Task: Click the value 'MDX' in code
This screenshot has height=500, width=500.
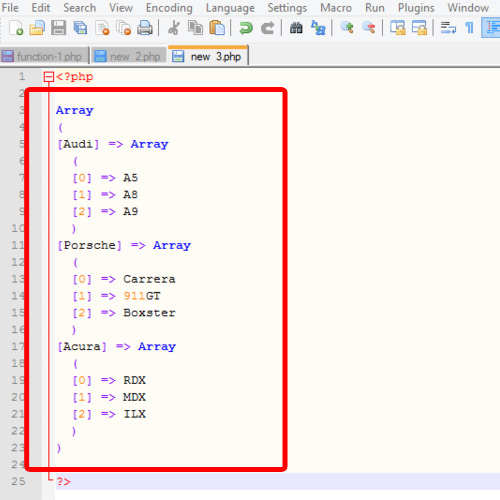Action: pos(134,397)
